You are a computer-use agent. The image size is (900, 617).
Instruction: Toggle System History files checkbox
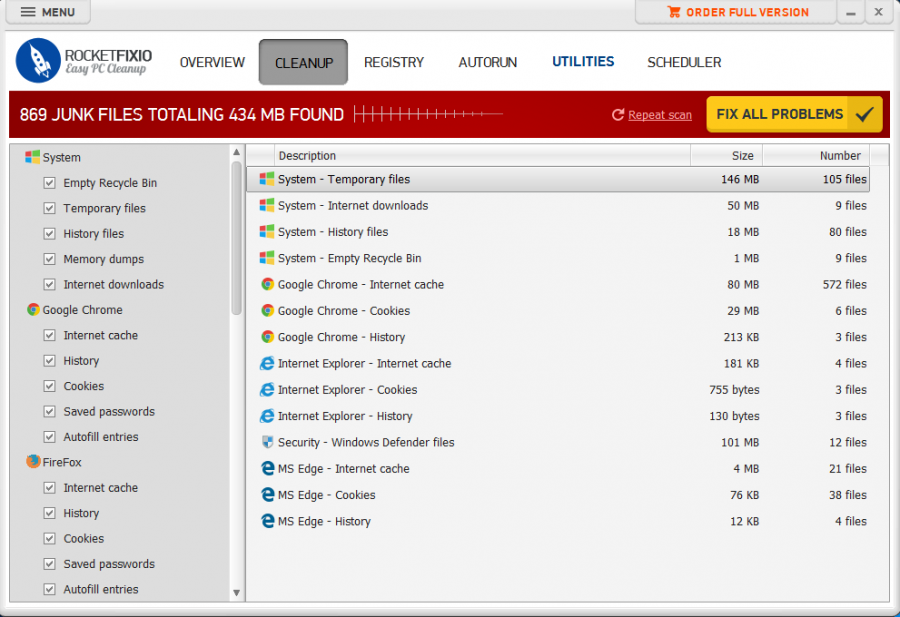click(49, 234)
